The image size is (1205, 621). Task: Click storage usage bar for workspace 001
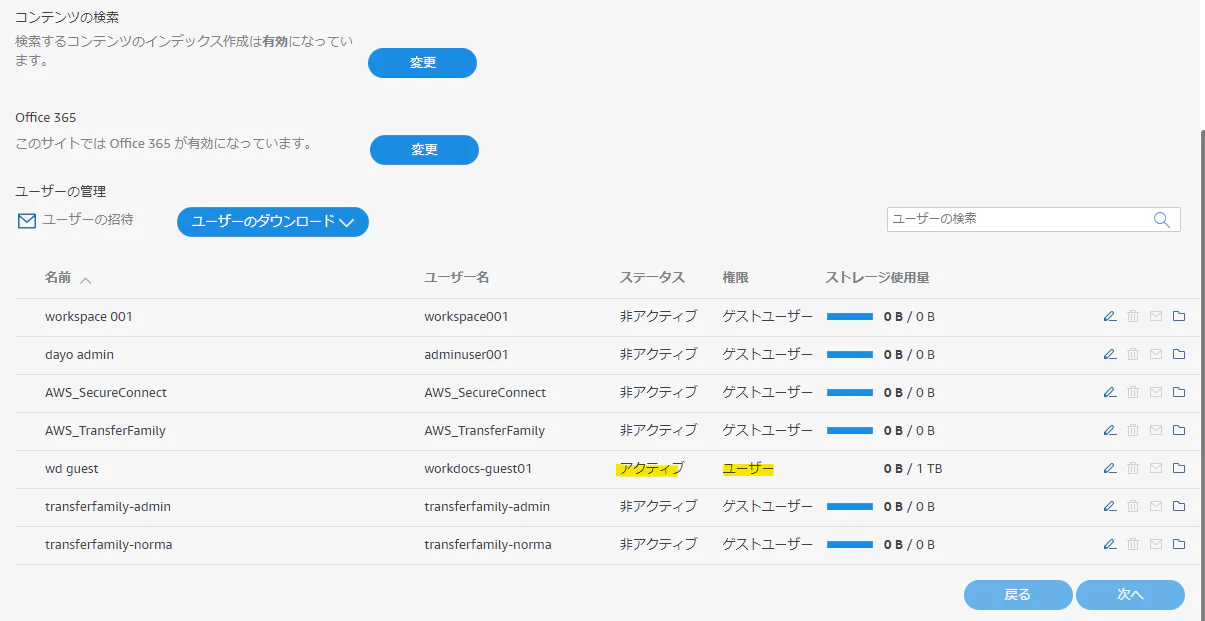pyautogui.click(x=850, y=317)
